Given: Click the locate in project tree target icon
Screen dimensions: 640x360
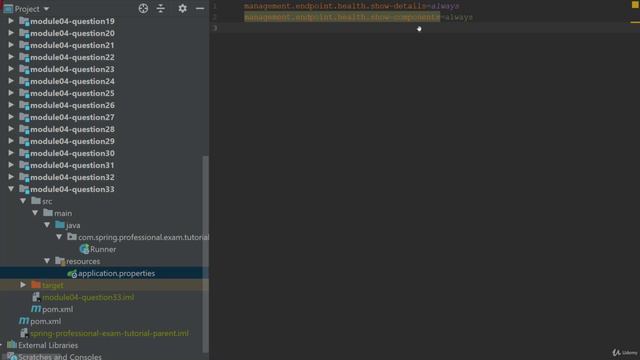Looking at the screenshot, I should click(143, 9).
